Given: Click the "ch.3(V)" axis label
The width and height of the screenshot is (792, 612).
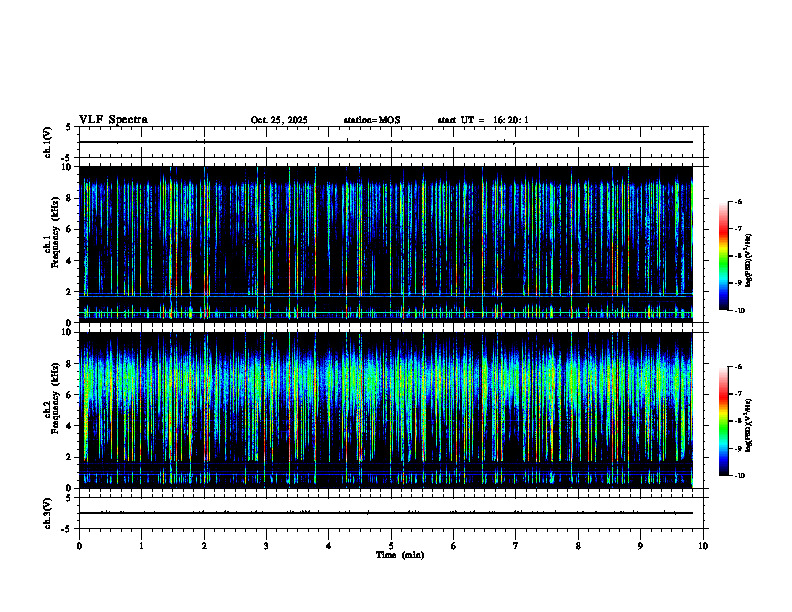Looking at the screenshot, I should [47, 513].
